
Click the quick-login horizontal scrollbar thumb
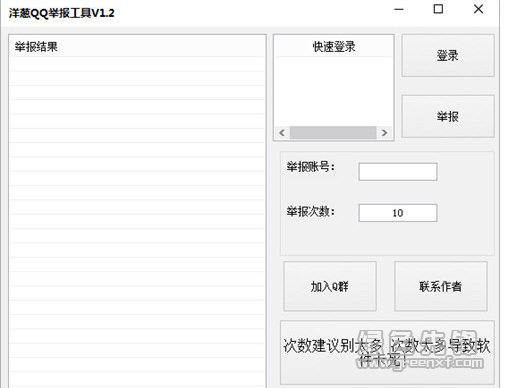[x=333, y=133]
